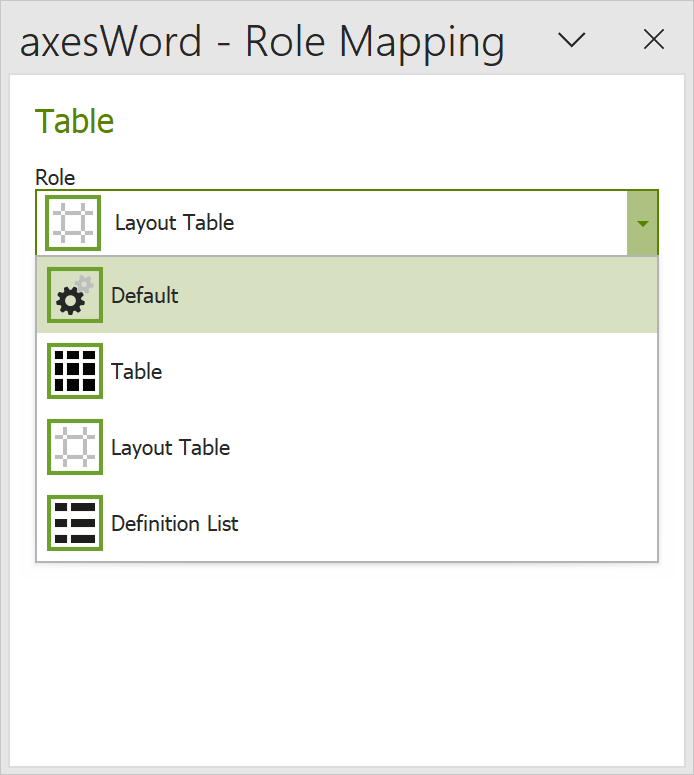Choose the Definition List role

[347, 523]
